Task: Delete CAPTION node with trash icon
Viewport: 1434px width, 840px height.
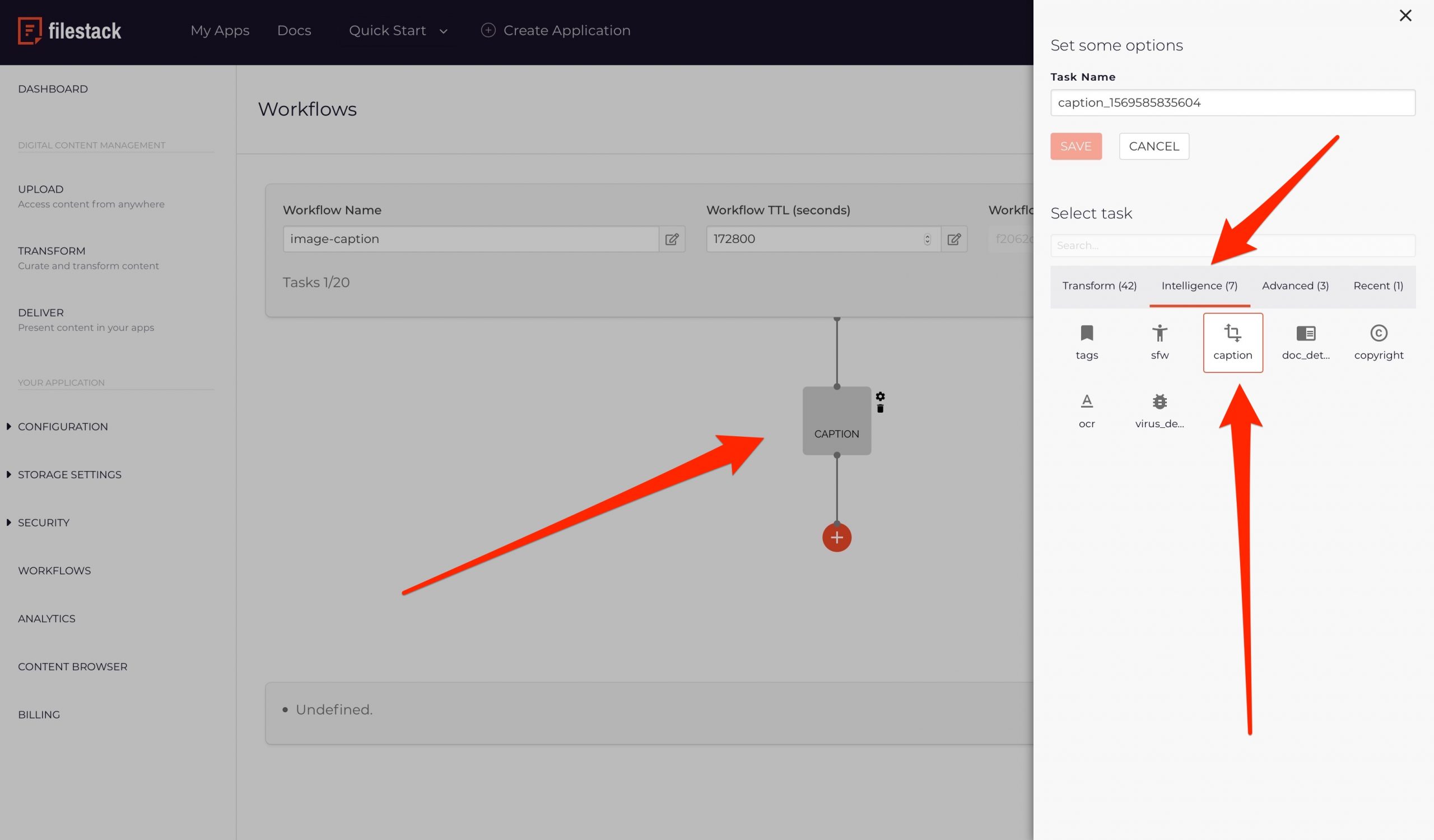Action: click(880, 408)
